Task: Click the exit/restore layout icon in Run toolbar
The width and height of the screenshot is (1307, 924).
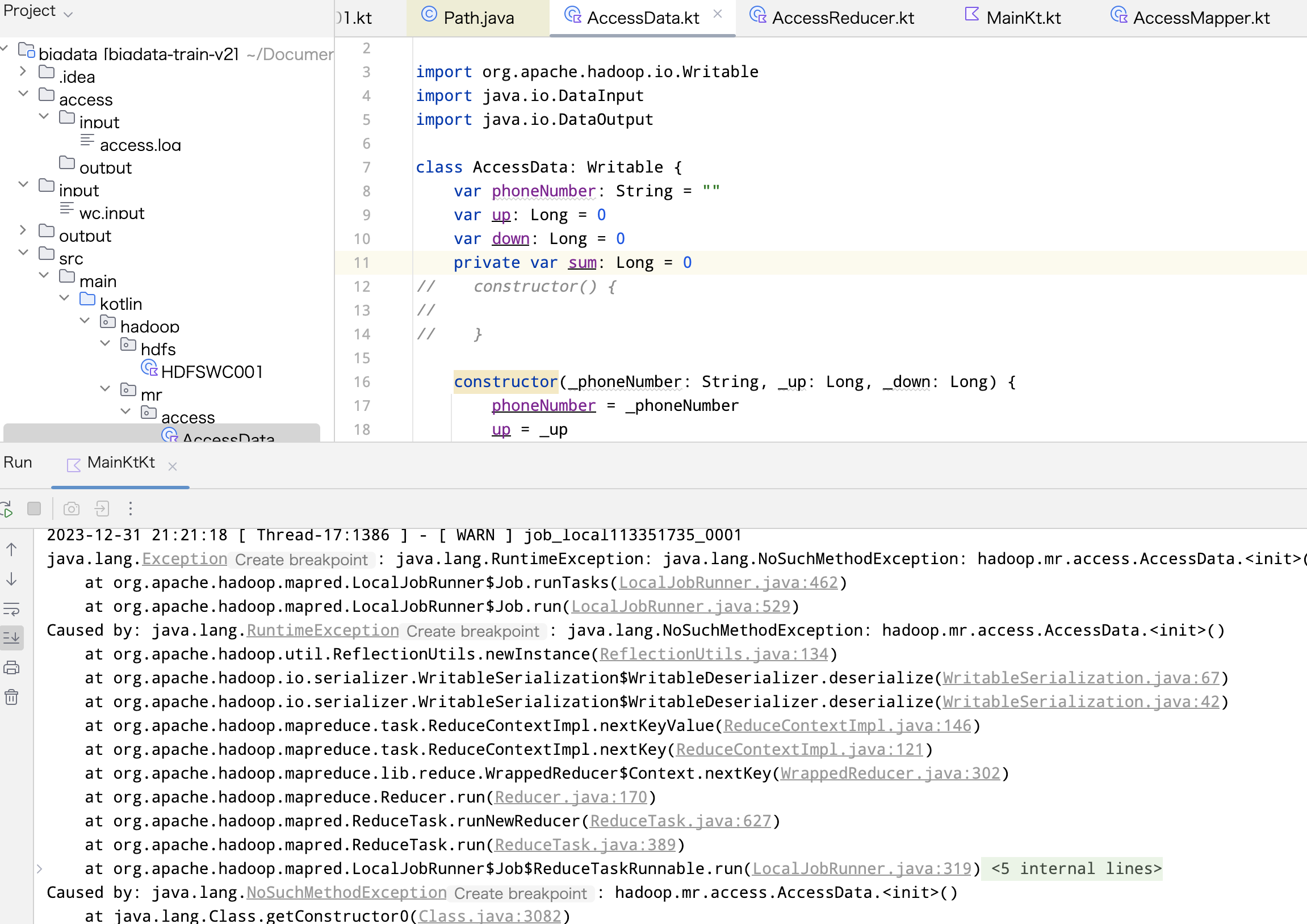Action: pos(102,509)
